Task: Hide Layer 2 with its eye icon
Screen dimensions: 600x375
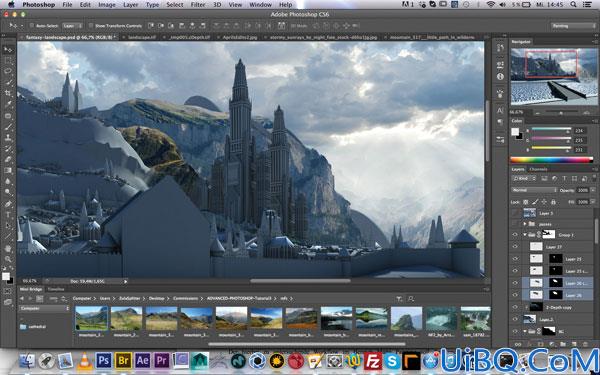Action: click(x=515, y=319)
